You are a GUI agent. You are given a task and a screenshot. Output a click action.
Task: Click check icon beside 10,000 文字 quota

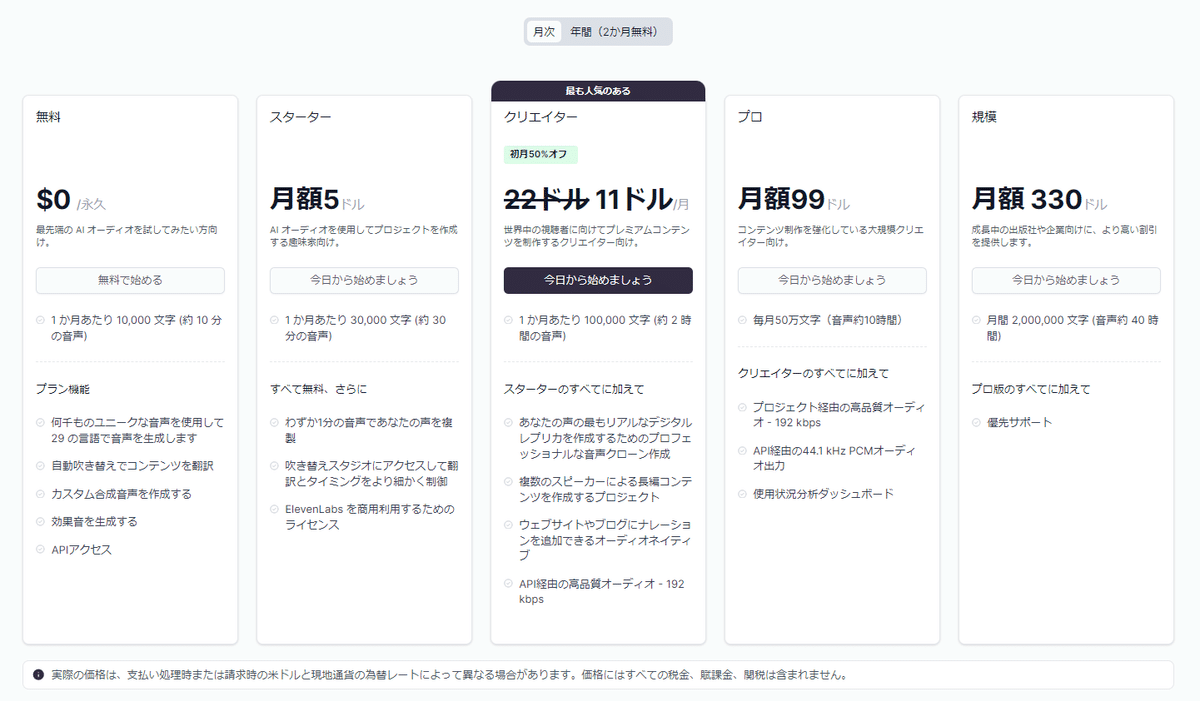click(41, 321)
